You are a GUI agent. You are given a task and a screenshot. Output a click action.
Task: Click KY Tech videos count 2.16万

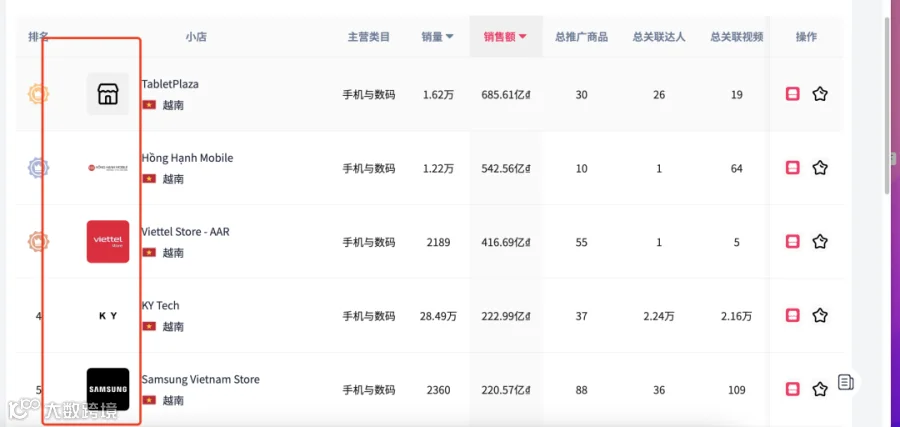click(736, 316)
